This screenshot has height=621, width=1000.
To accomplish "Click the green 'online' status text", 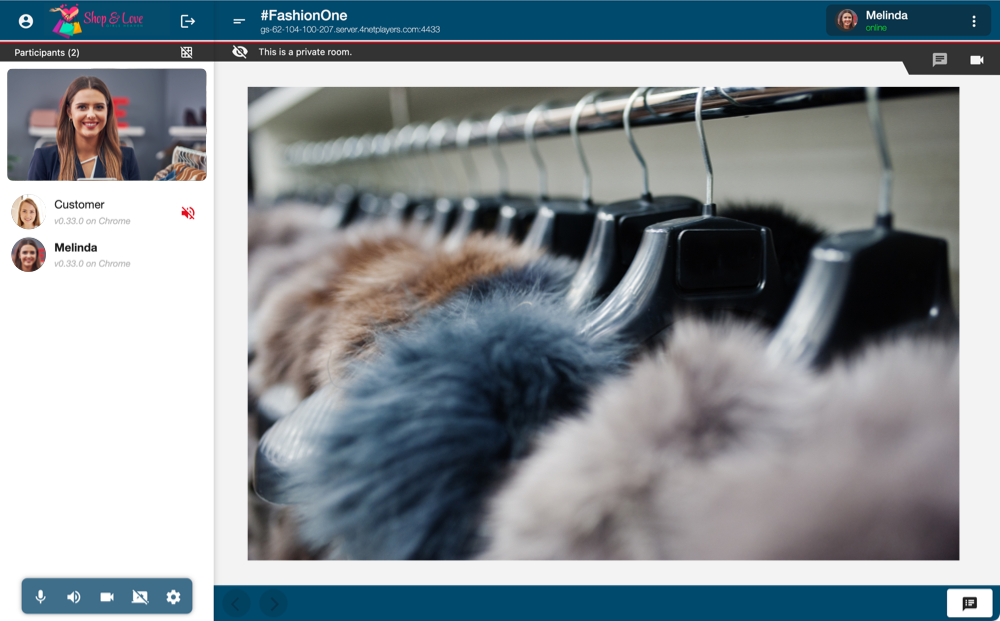I will point(876,28).
